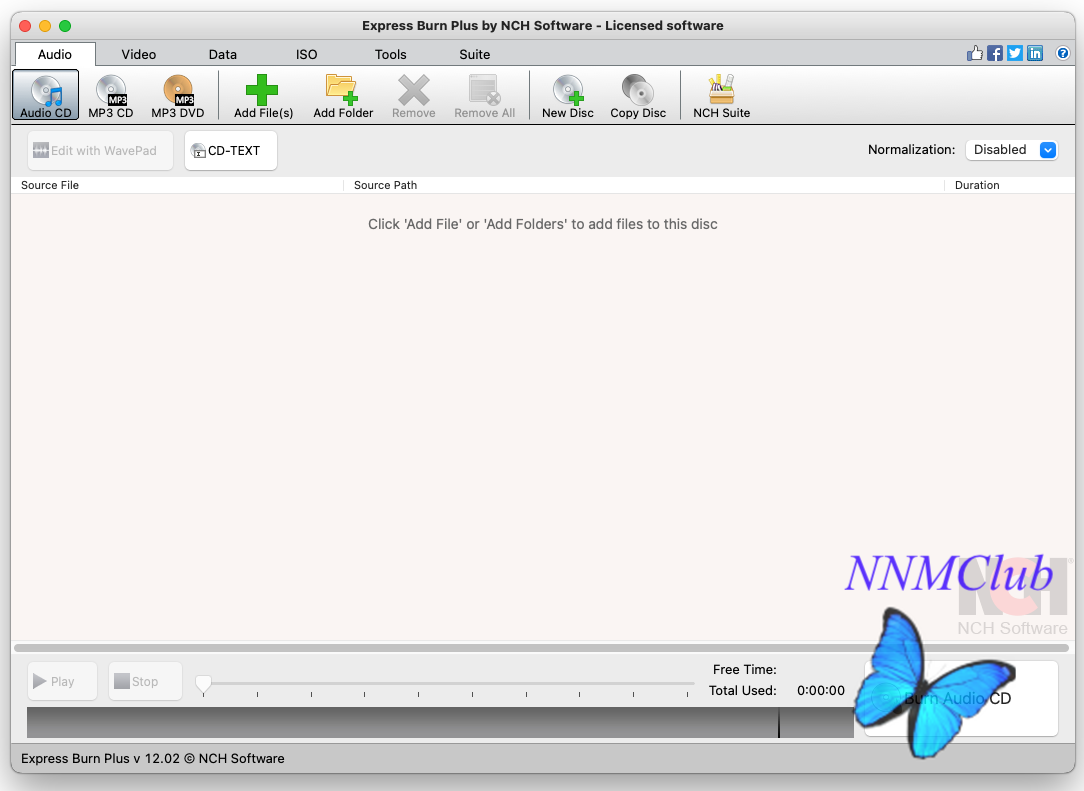Select the Audio CD disc type

point(46,95)
